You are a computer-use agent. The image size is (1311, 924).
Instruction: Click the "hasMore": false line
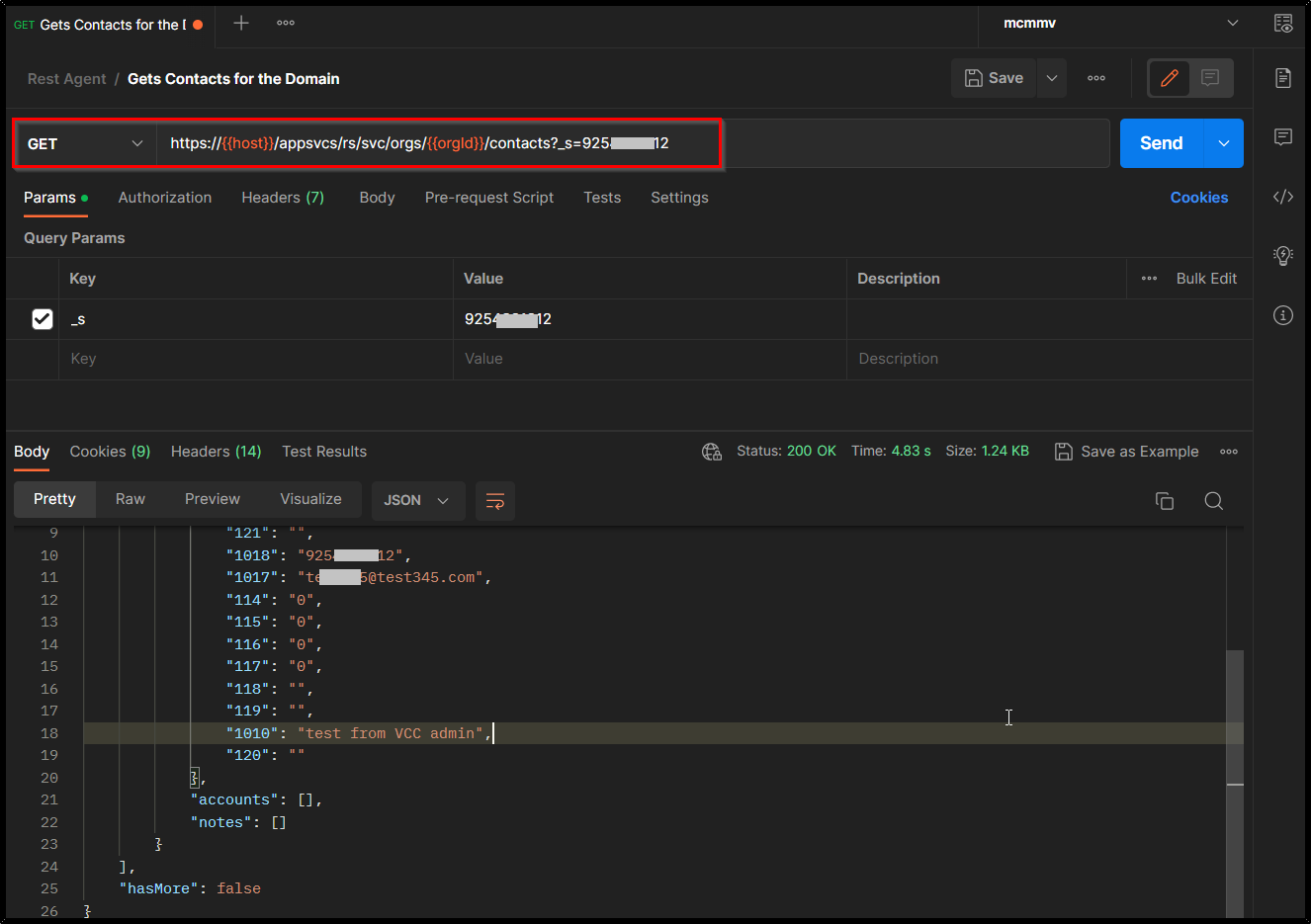pyautogui.click(x=190, y=888)
